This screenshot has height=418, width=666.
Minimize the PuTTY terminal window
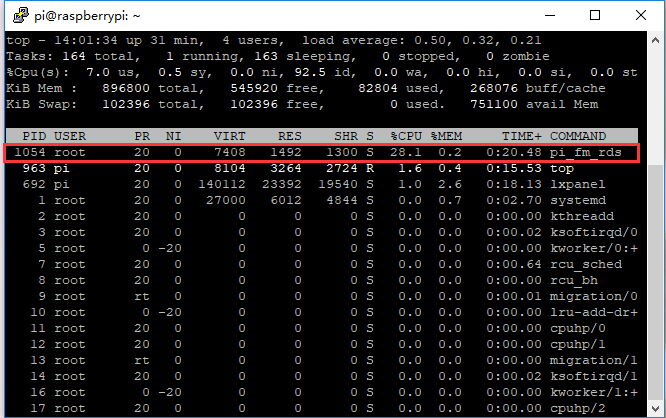coord(549,15)
